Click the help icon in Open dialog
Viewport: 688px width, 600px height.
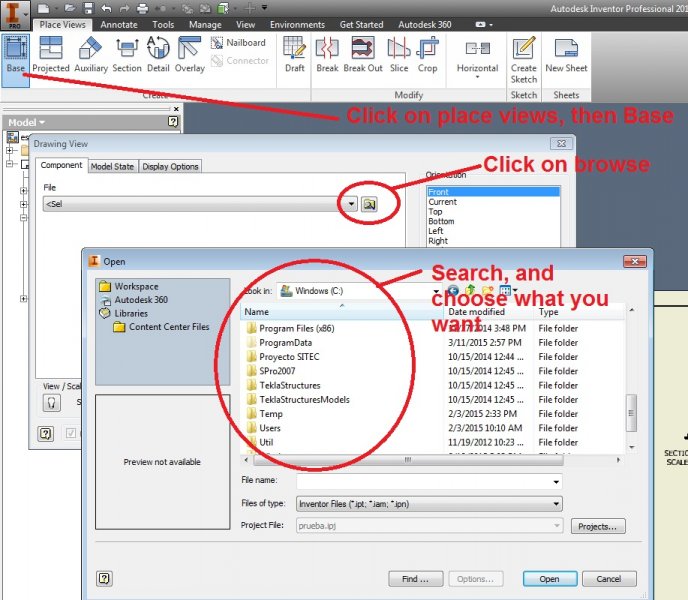[x=104, y=578]
